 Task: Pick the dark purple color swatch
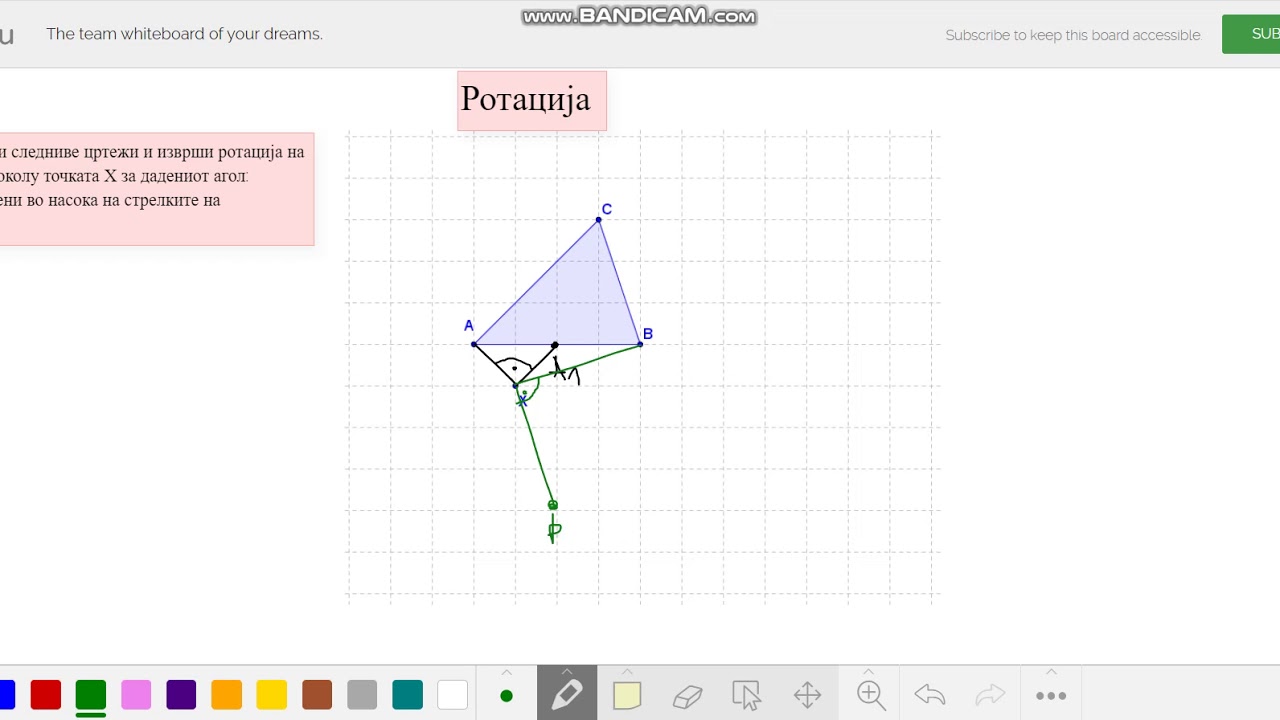tap(181, 695)
